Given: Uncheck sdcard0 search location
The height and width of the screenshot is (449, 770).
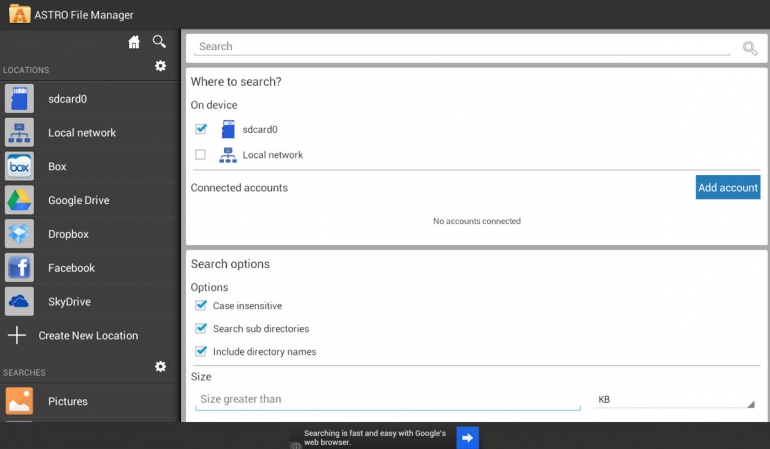Looking at the screenshot, I should pos(201,129).
